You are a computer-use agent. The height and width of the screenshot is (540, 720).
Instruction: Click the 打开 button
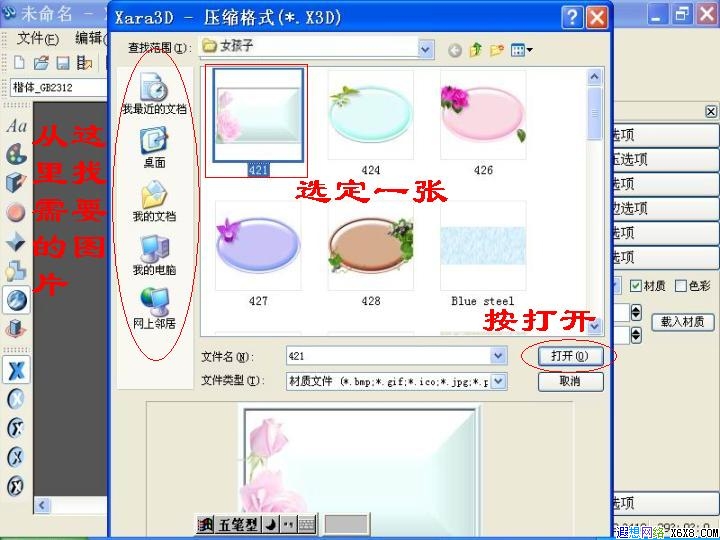[570, 356]
